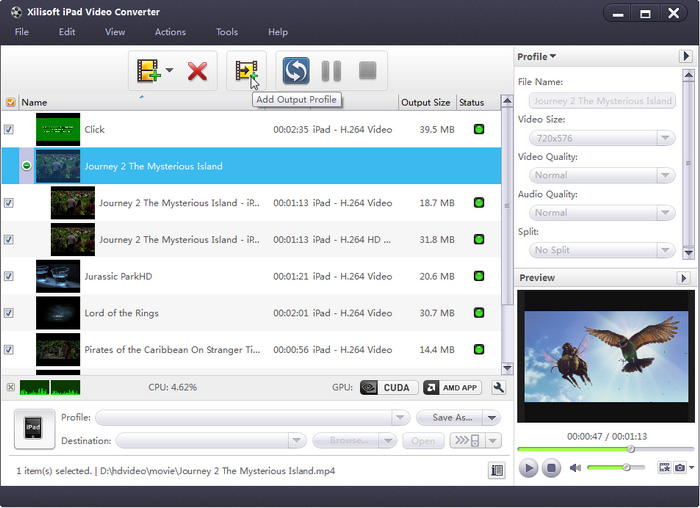
Task: Click the Browse... button
Action: coord(346,441)
